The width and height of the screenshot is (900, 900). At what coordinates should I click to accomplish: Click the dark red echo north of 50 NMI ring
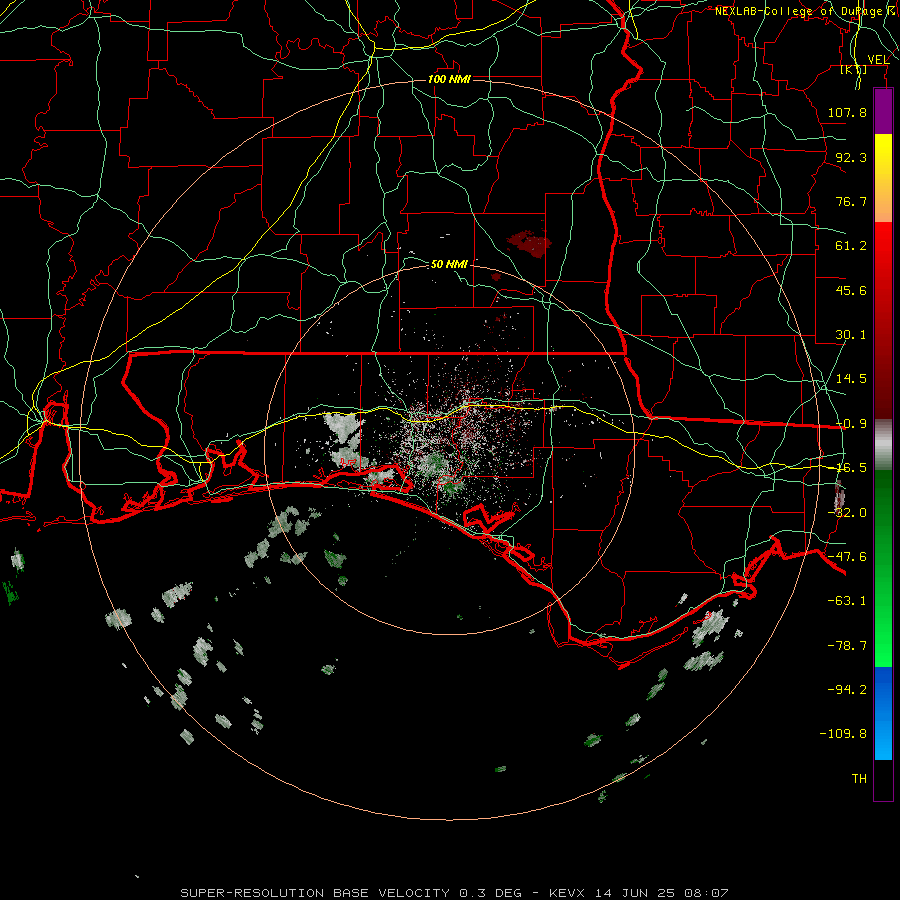[x=529, y=243]
